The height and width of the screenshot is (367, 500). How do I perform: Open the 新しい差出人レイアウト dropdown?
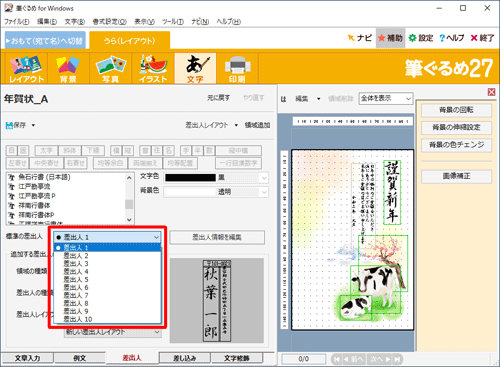click(x=113, y=332)
